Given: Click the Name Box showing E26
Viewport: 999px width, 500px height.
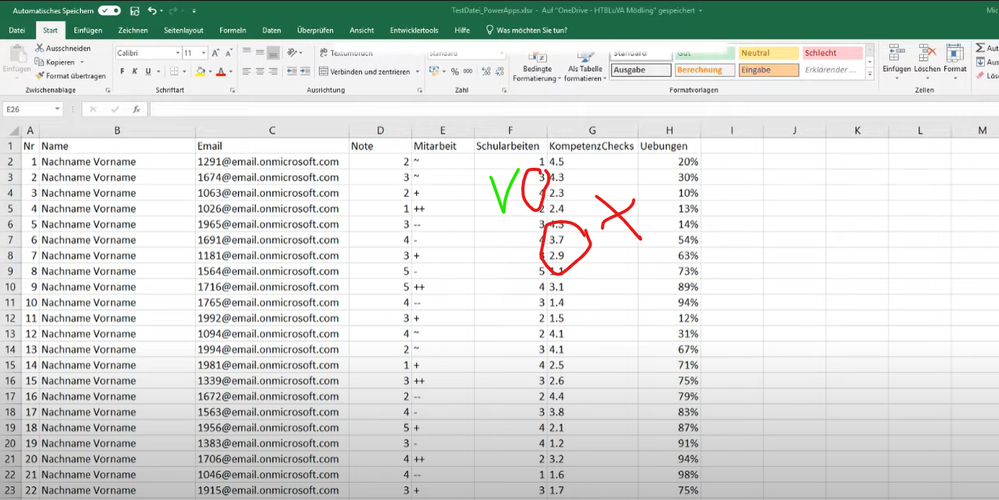Looking at the screenshot, I should (27, 110).
